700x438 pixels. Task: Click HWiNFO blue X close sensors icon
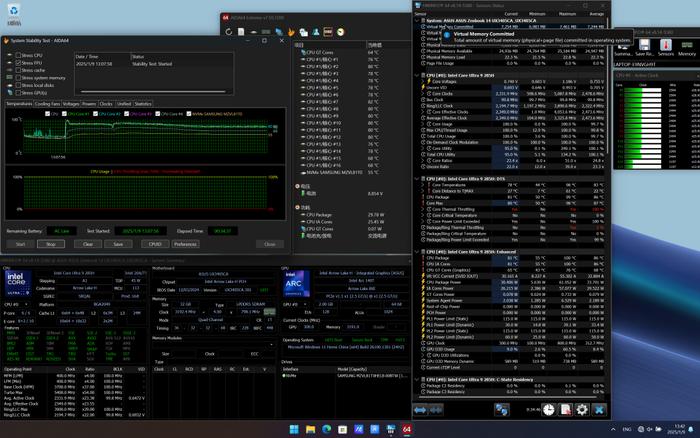(599, 409)
